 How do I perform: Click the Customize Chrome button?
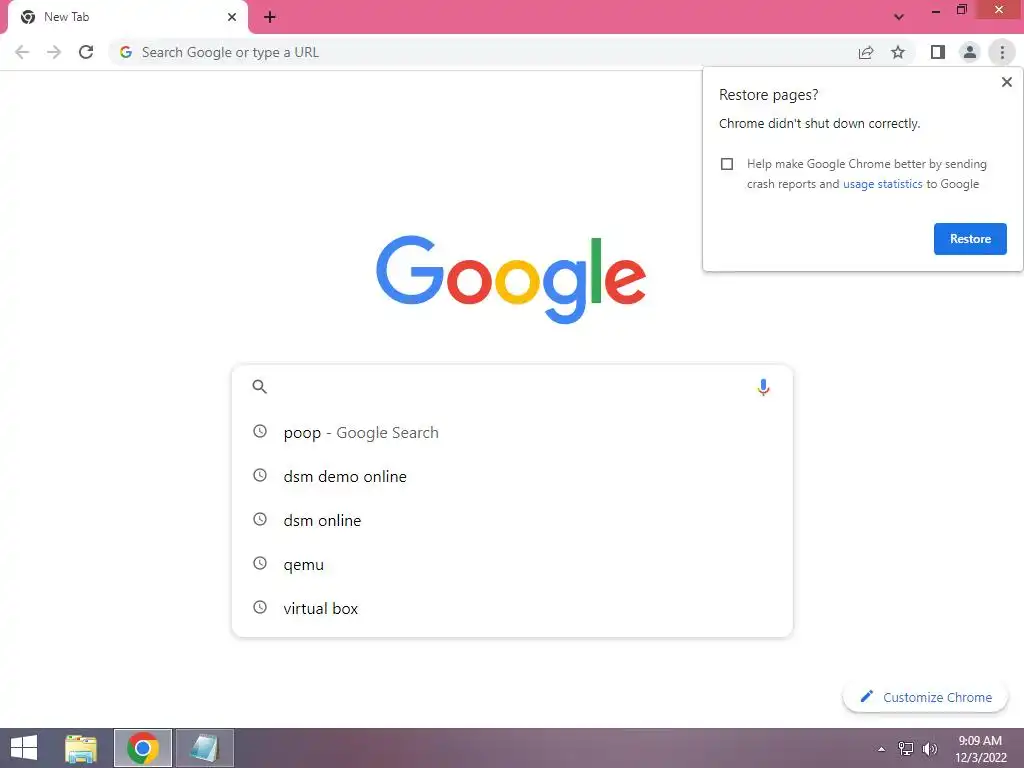(x=925, y=697)
